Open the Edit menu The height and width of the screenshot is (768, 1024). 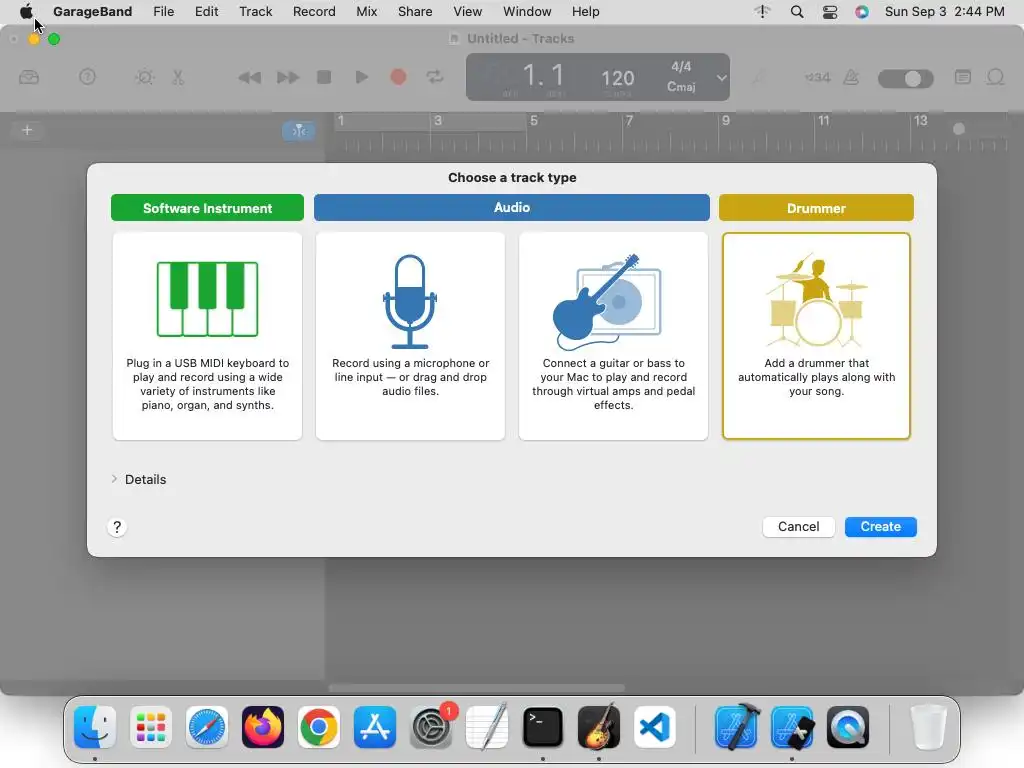(206, 11)
